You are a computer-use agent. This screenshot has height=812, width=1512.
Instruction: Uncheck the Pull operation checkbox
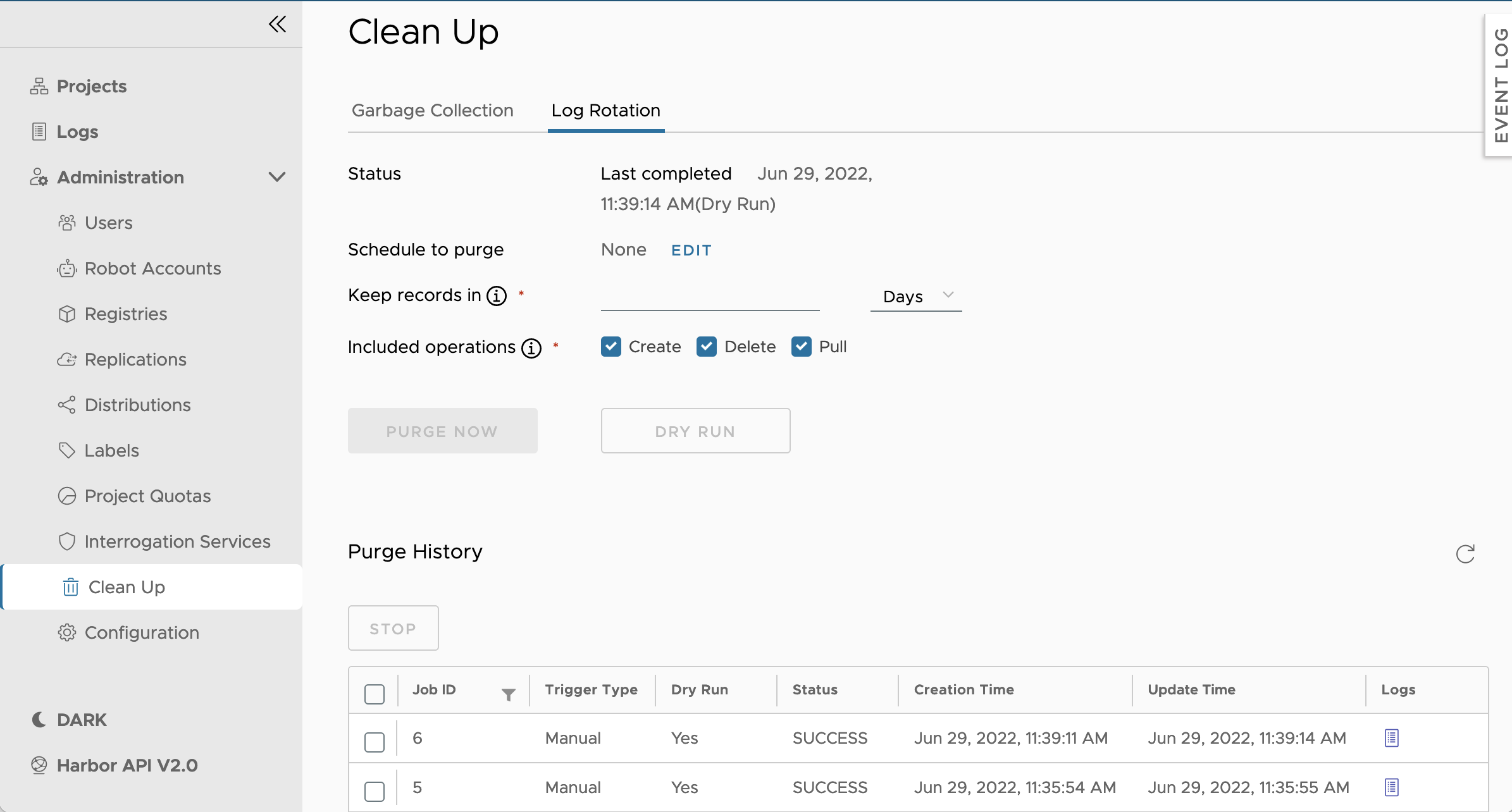click(802, 347)
